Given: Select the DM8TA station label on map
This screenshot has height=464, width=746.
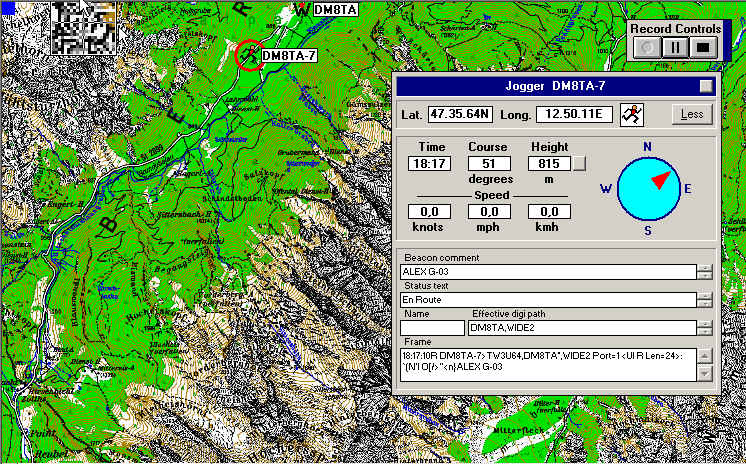Looking at the screenshot, I should (335, 9).
